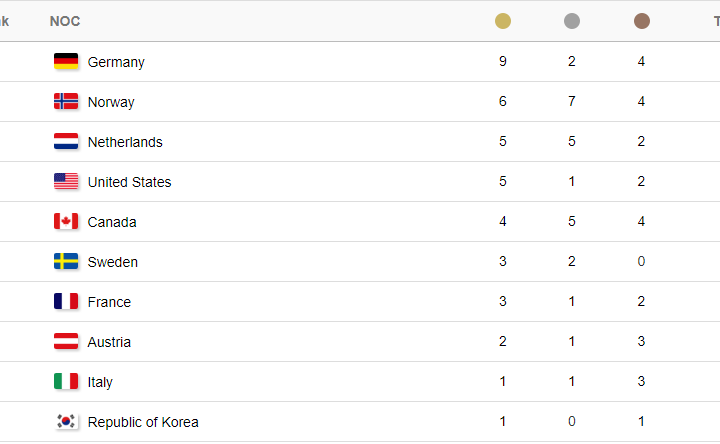Viewport: 720px width, 444px height.
Task: Click the Netherlands flag icon
Action: 66,141
